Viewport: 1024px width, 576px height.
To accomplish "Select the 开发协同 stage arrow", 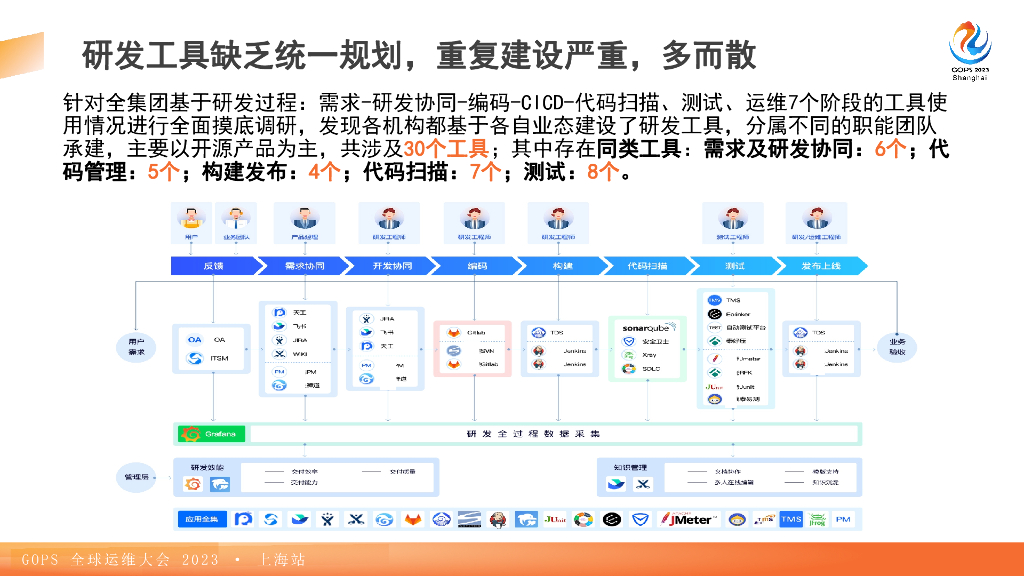I will coord(389,266).
